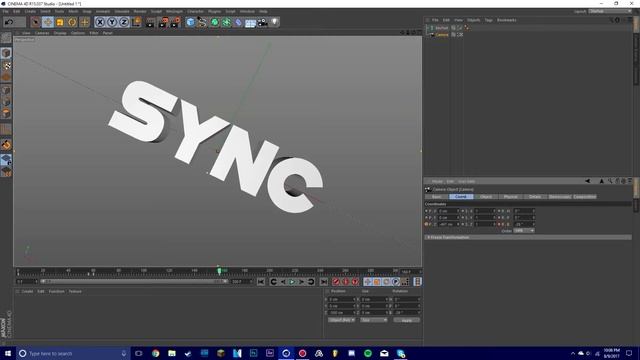Switch to Polygons mode in left palette
The image size is (640, 360).
tap(6, 113)
